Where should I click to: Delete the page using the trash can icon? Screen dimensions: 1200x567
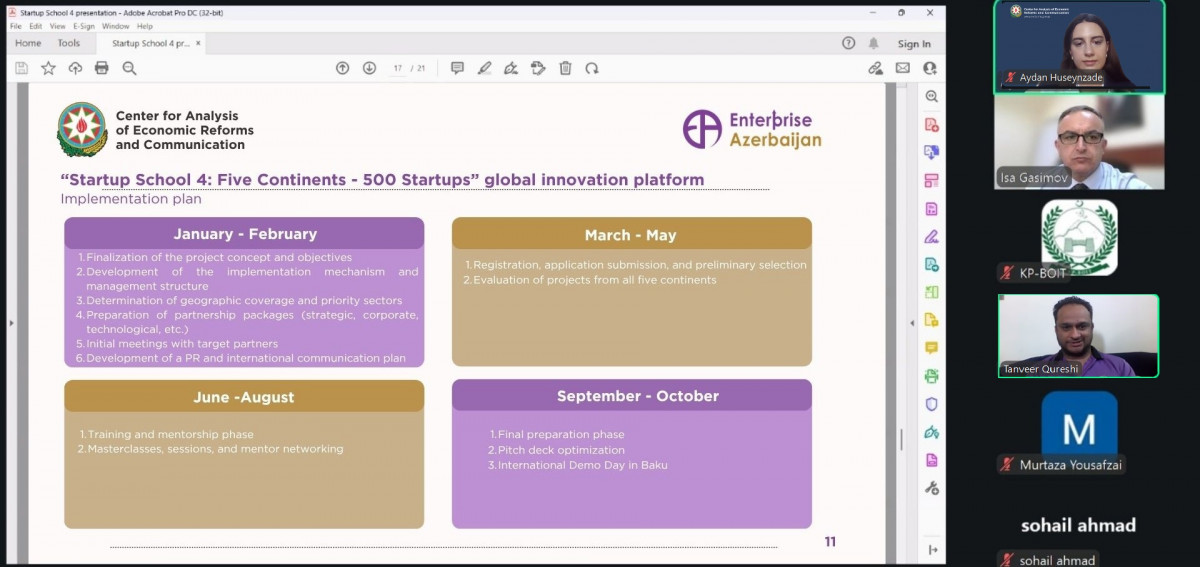click(565, 68)
